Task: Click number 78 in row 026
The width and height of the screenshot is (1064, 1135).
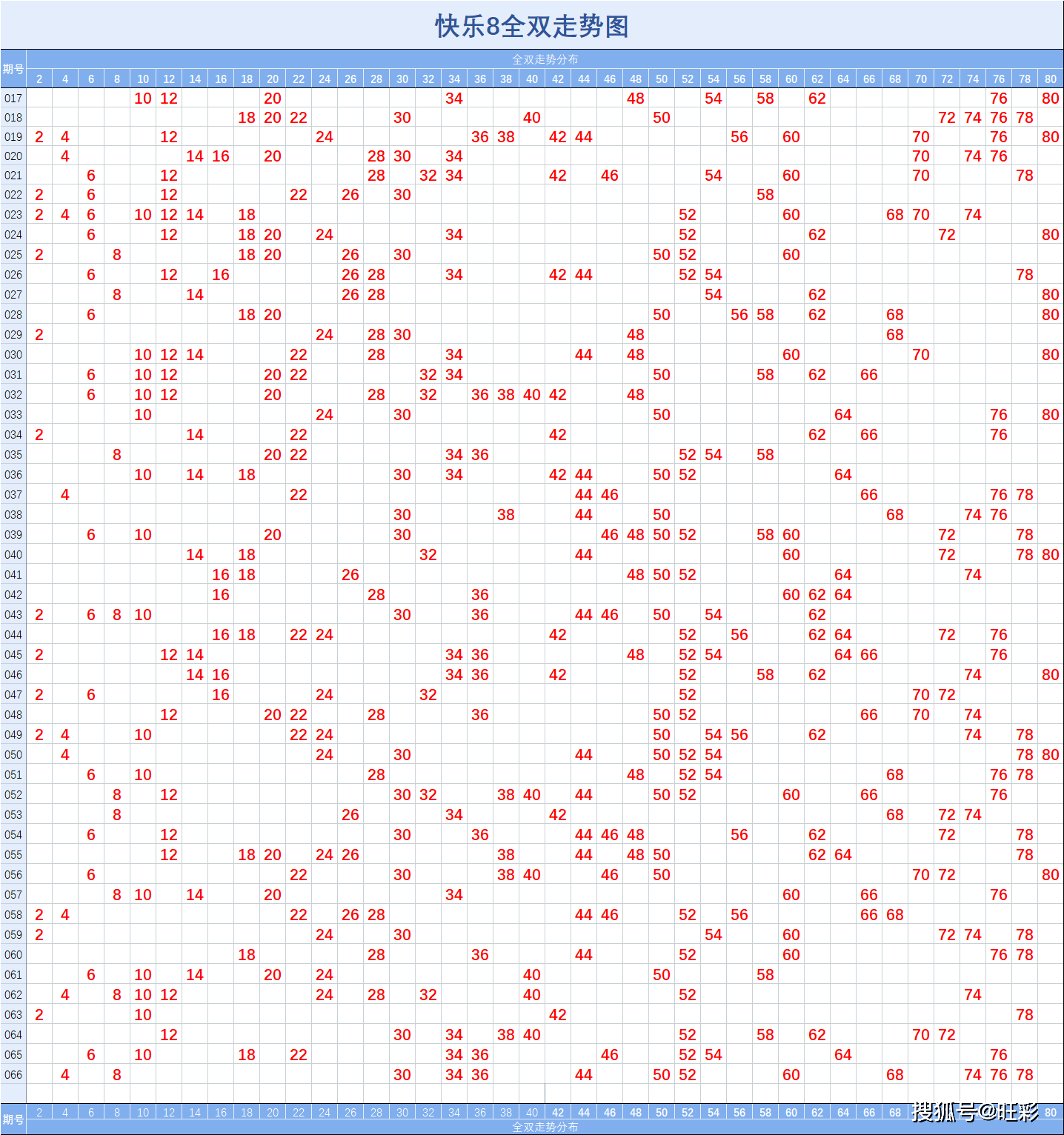Action: point(1025,275)
